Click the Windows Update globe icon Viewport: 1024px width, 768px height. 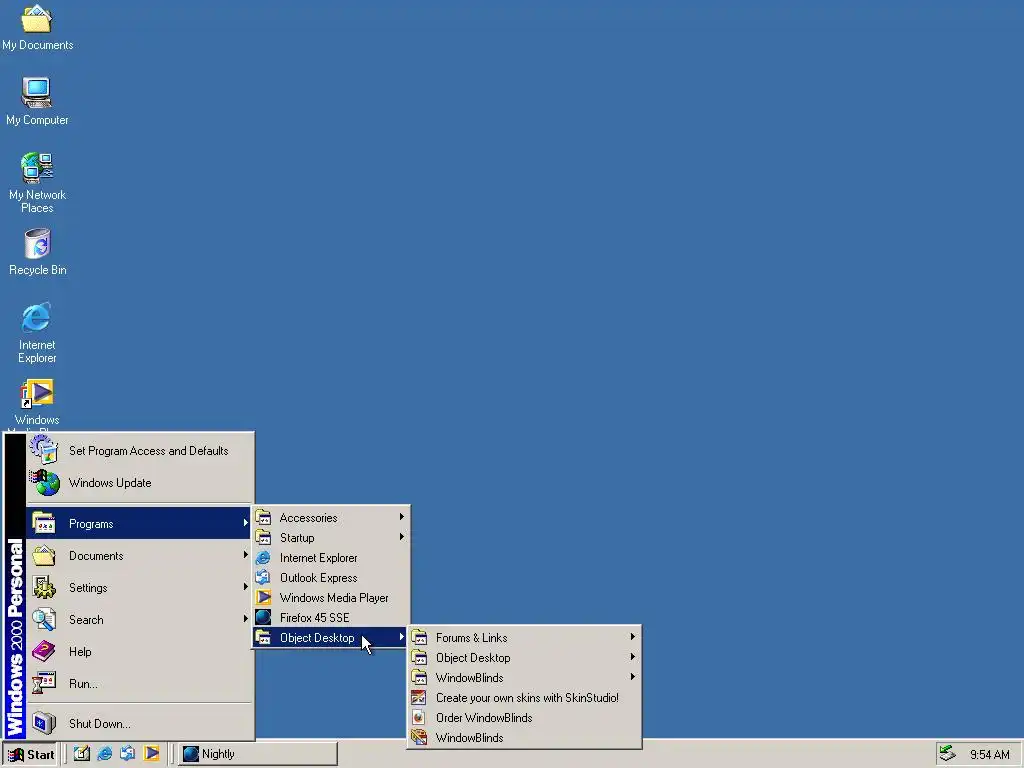[44, 483]
